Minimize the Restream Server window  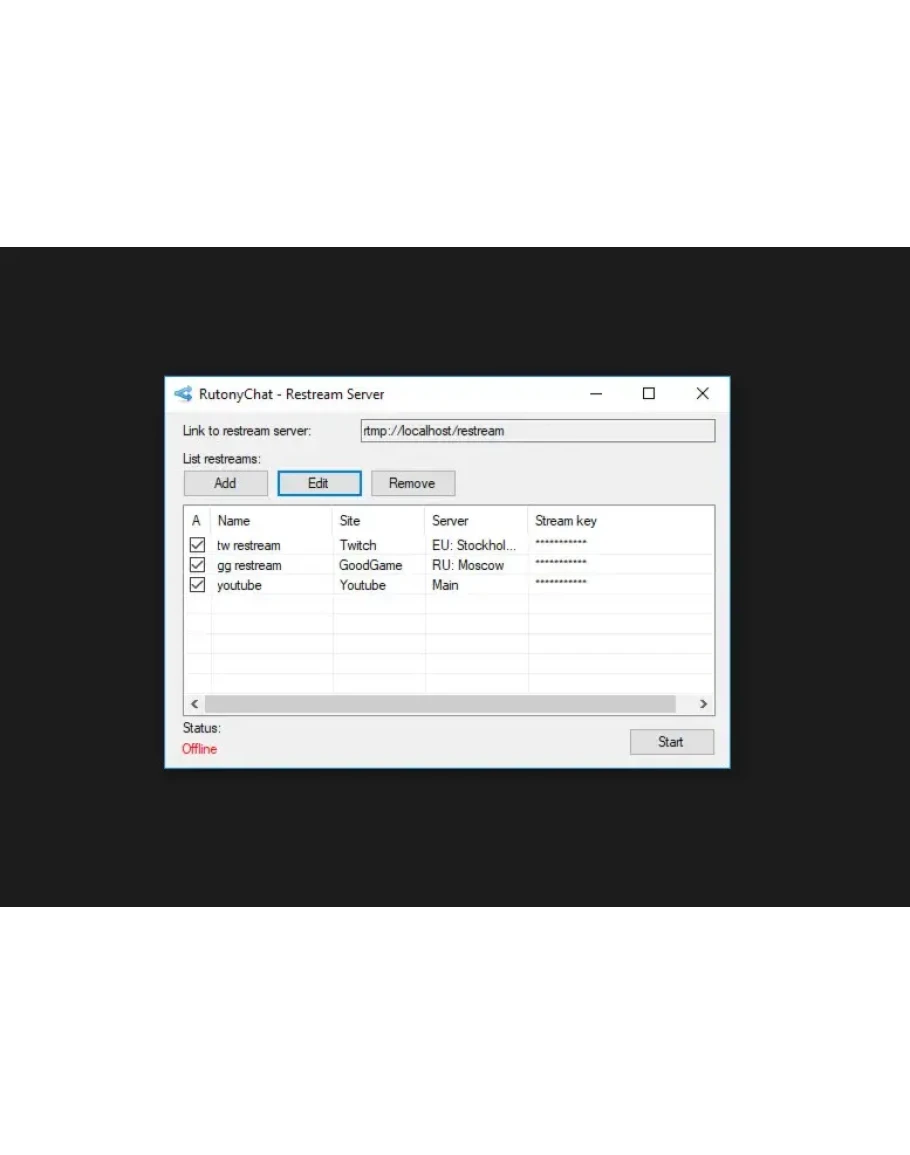[x=596, y=394]
